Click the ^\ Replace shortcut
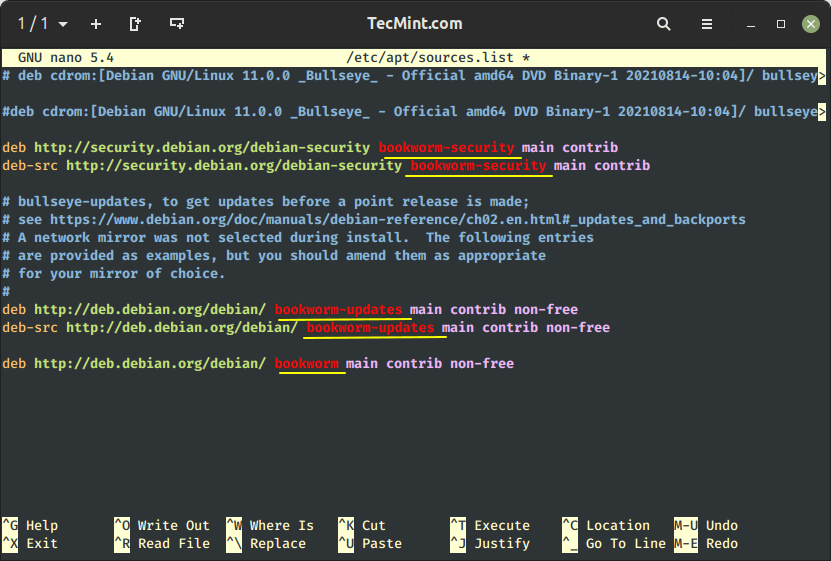 [x=266, y=543]
